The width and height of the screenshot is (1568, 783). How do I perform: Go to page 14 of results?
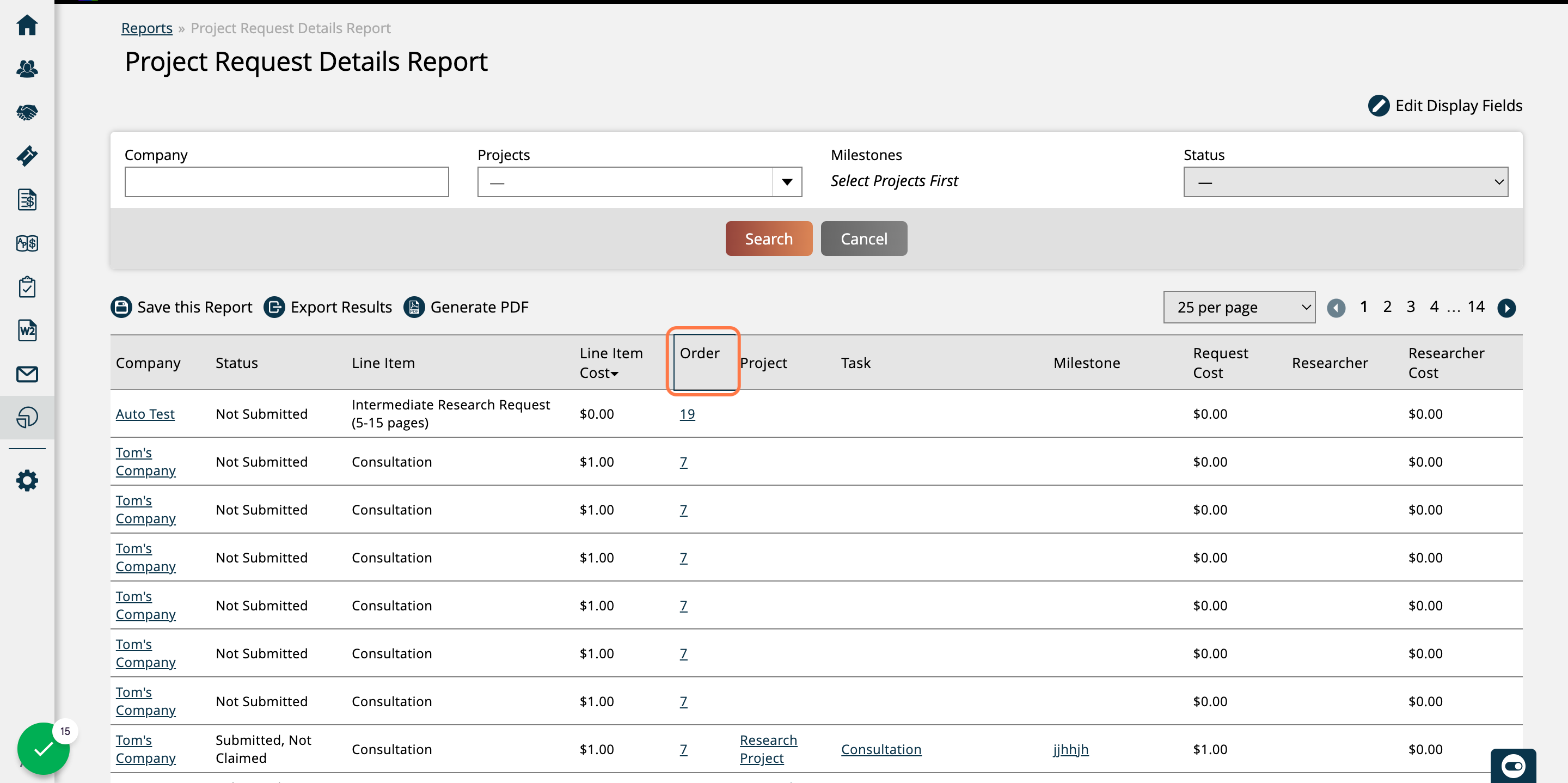1475,306
